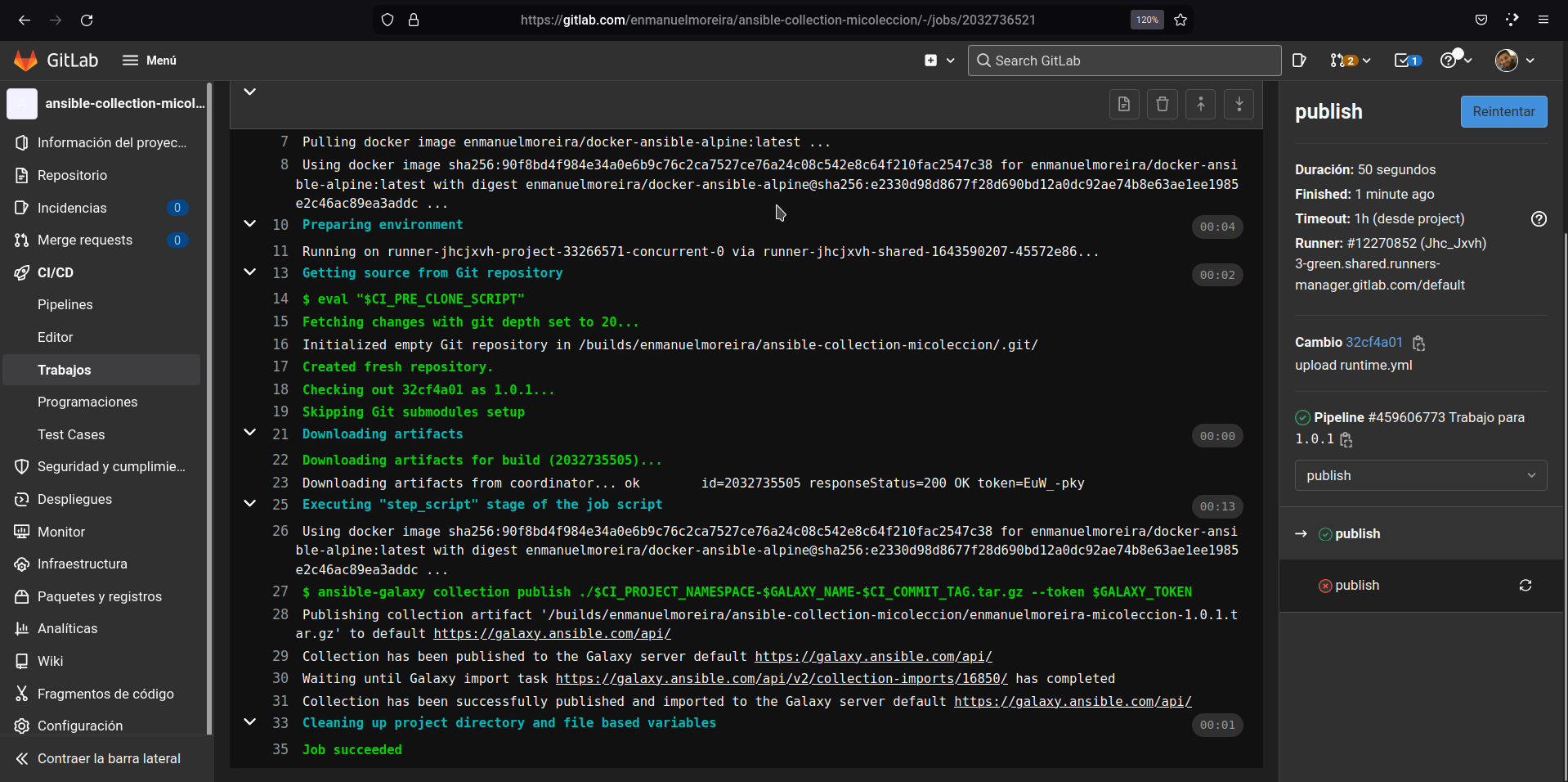Screen dimensions: 1568x782
Task: Open the galaxy.ansible.com/api link on line 31
Action: click(x=1073, y=701)
